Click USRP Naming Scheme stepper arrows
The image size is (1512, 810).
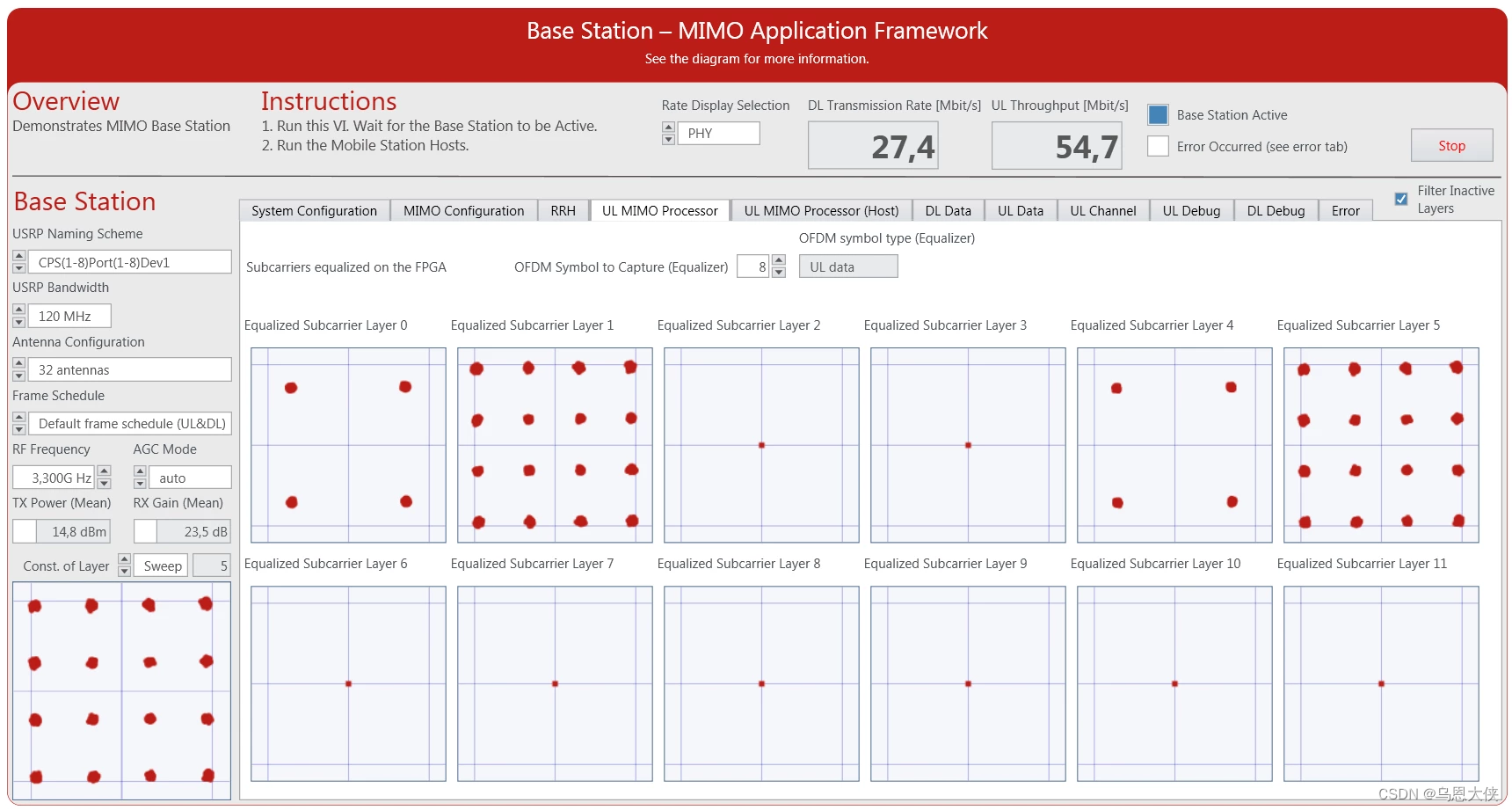18,262
